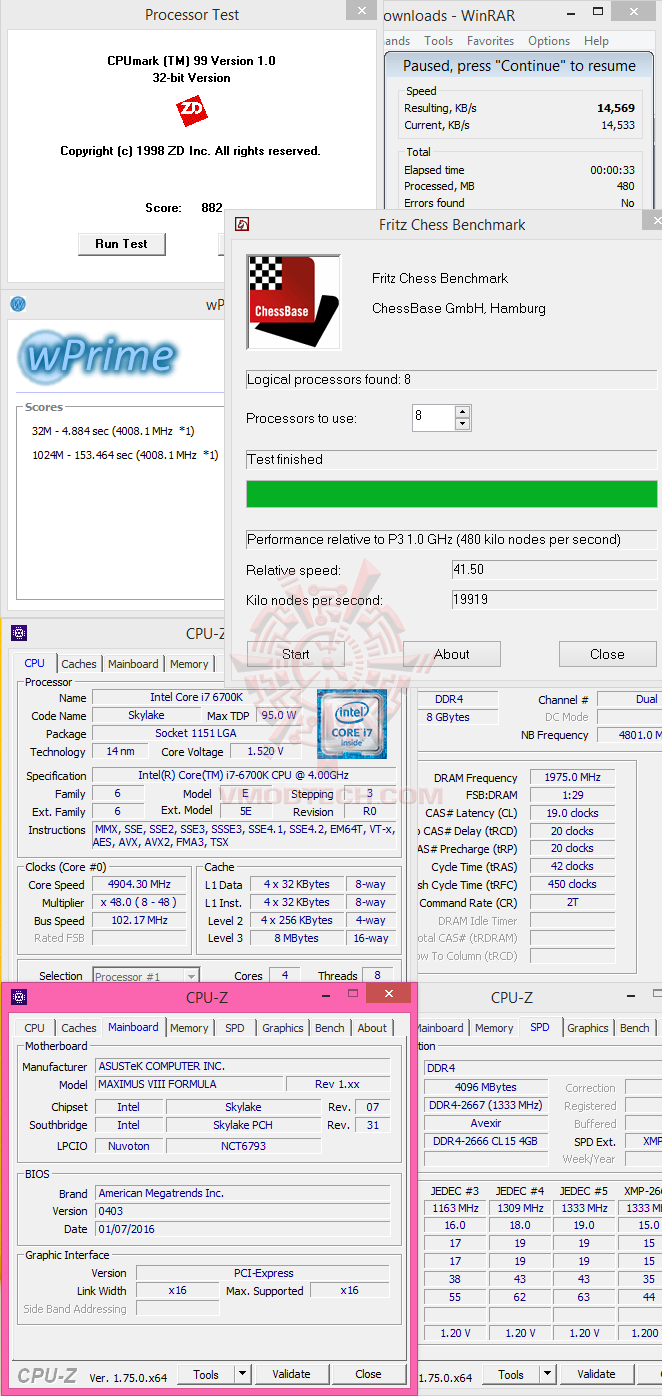Close the pink-bordered CPU-Z Mainboard window with X
The width and height of the screenshot is (662, 1396).
click(x=387, y=993)
